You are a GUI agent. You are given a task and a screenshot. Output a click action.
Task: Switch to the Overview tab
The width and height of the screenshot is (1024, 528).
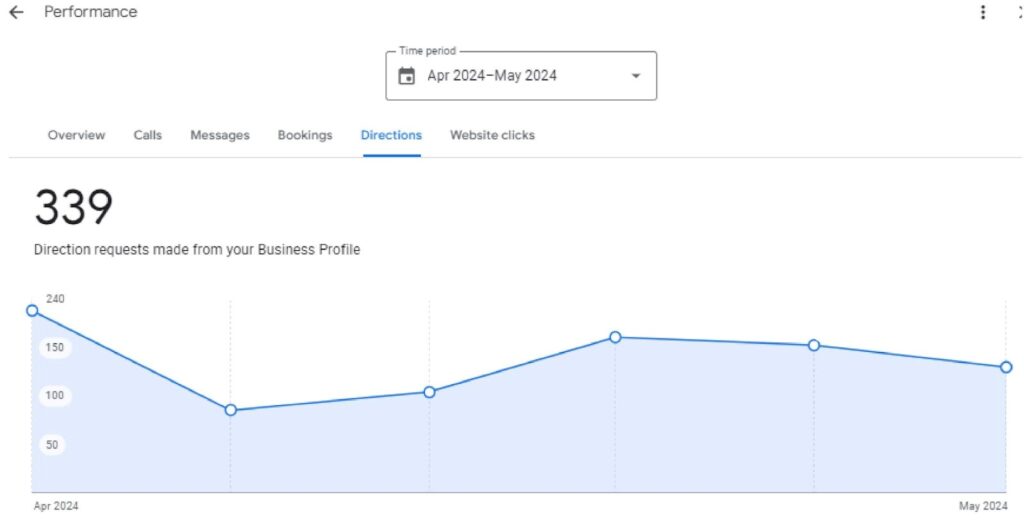[76, 135]
